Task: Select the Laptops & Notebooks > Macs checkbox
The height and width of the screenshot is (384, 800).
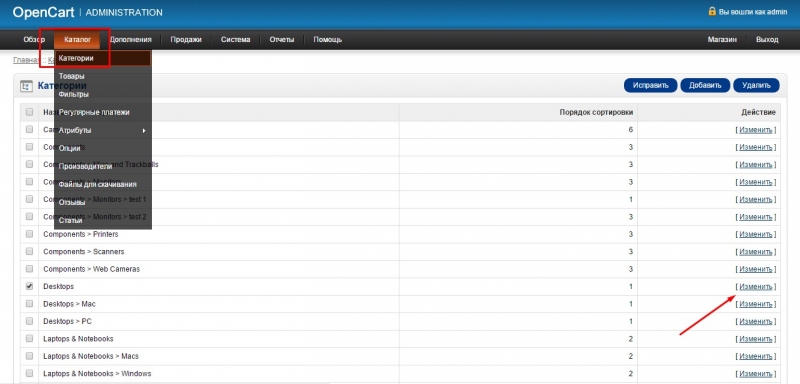Action: 29,356
